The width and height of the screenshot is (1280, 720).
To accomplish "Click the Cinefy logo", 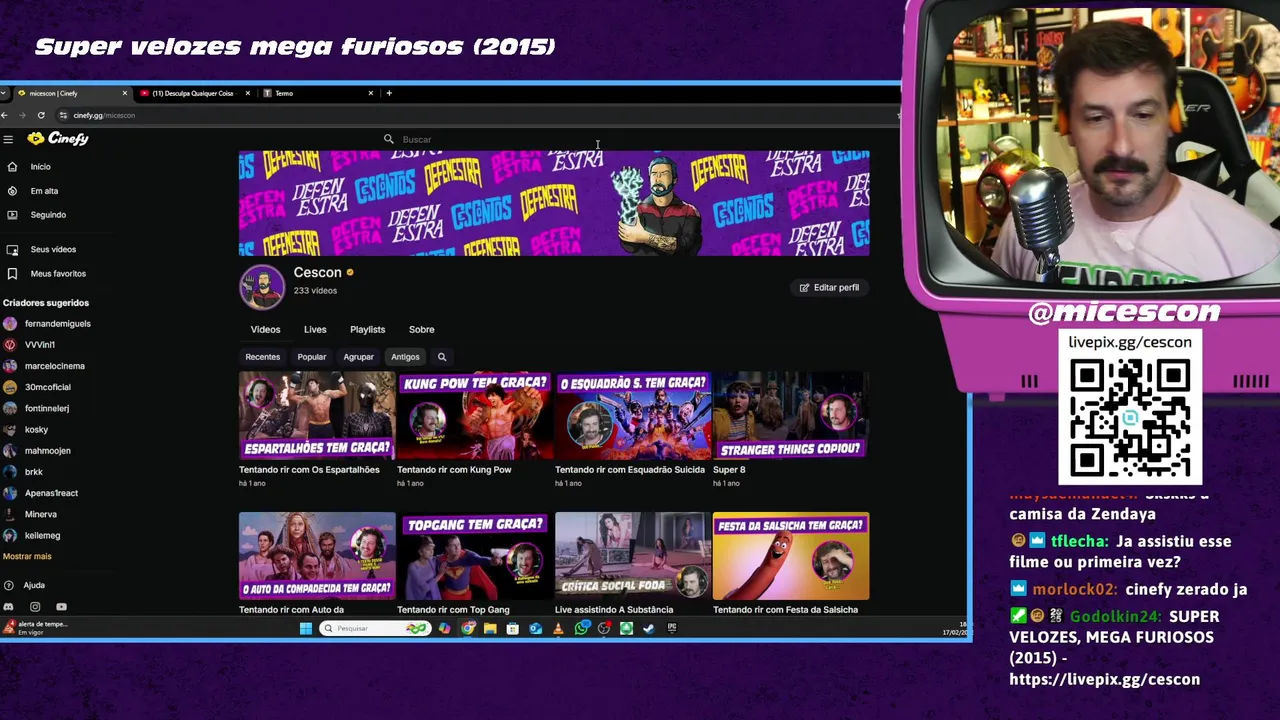I will (x=58, y=139).
